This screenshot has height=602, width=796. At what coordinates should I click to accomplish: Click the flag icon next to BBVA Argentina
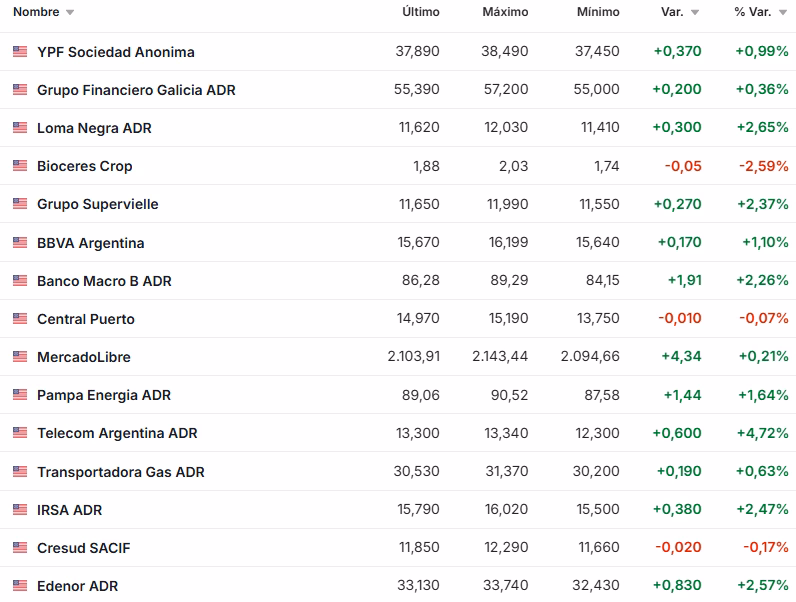click(20, 243)
